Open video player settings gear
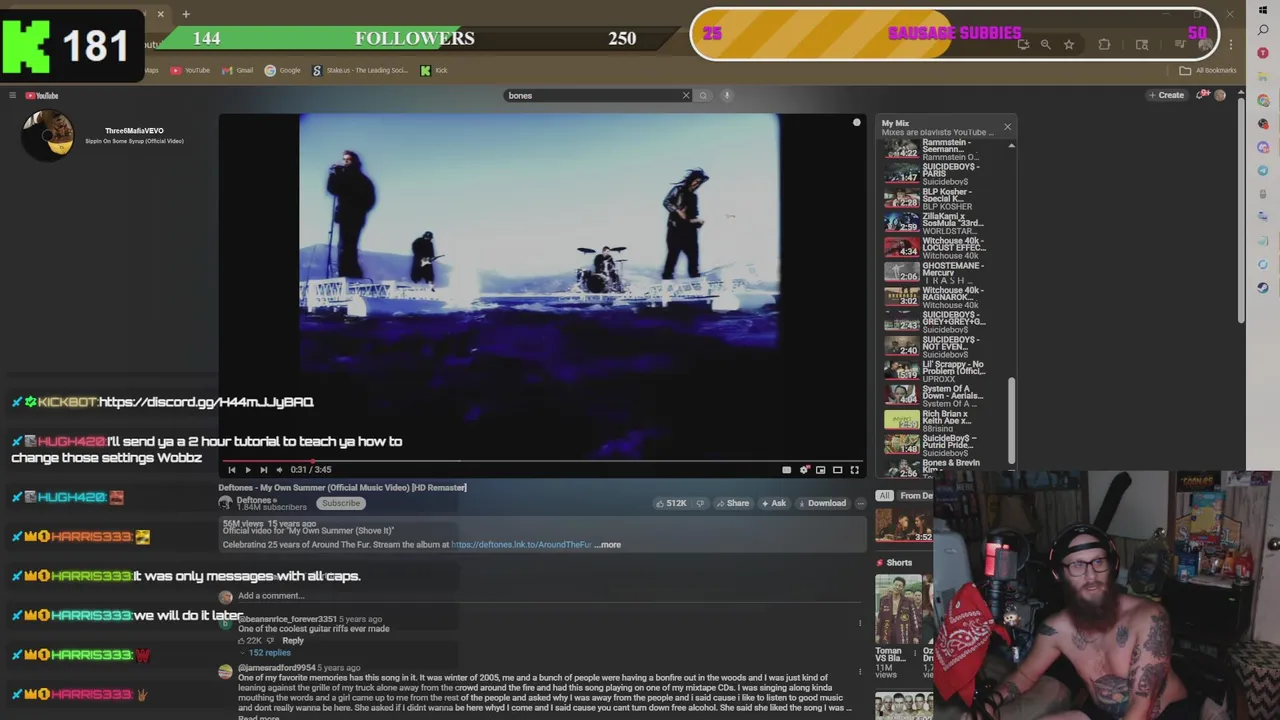The width and height of the screenshot is (1280, 720). pyautogui.click(x=804, y=470)
